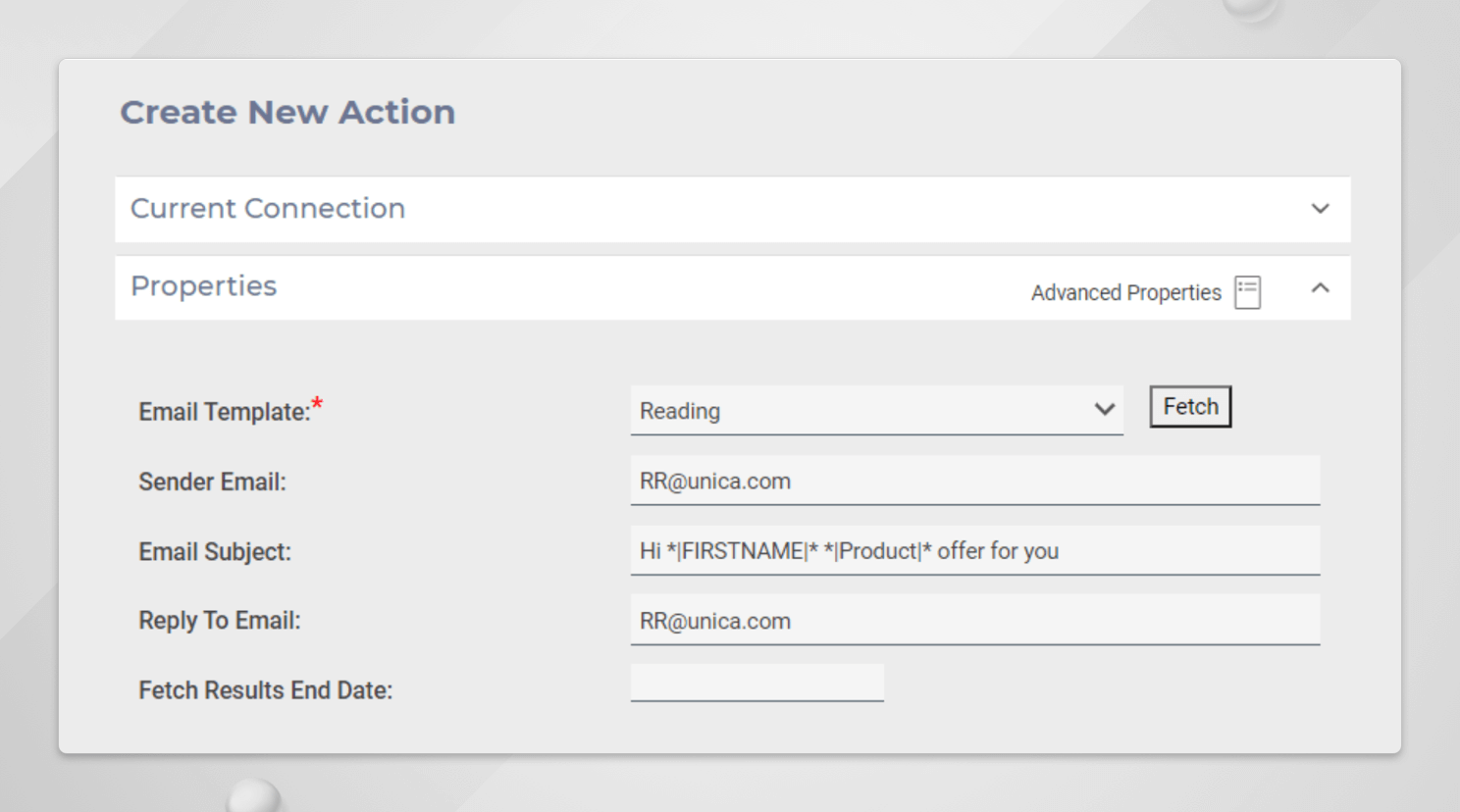This screenshot has height=812, width=1460.
Task: Click the chevron on Current Connection header
Action: 1321,209
